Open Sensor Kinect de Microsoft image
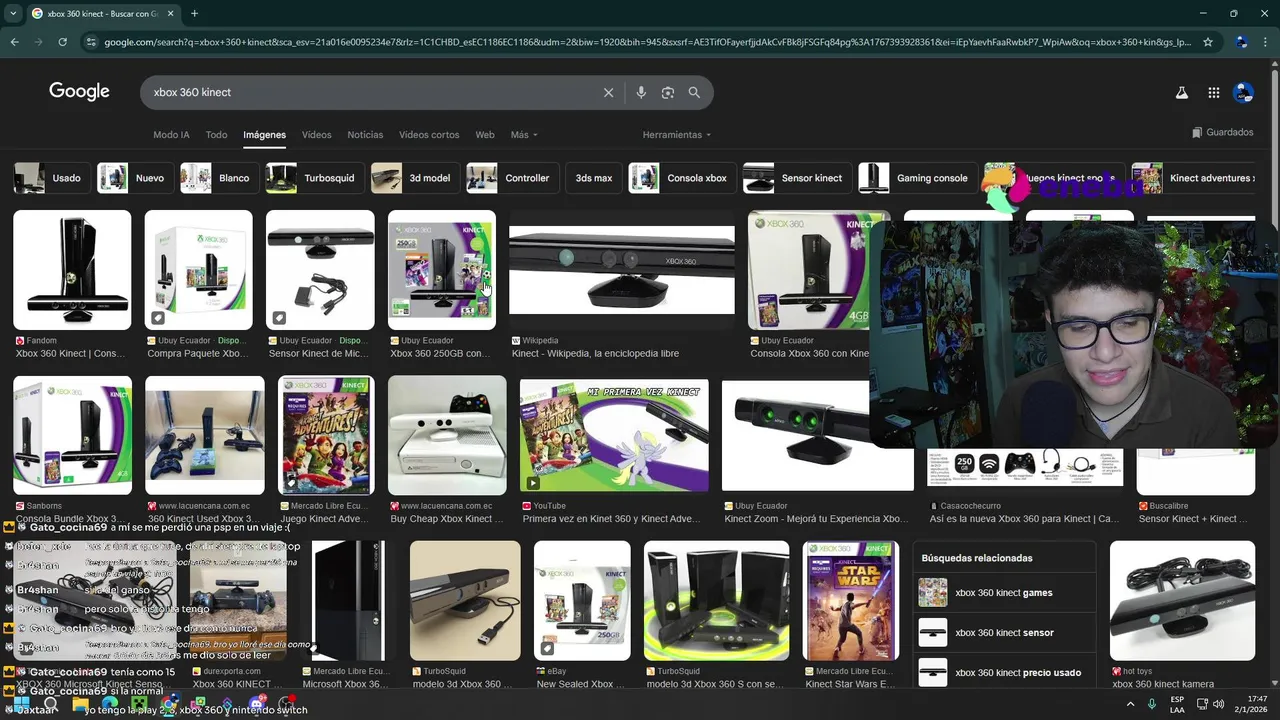Screen dimensions: 1280x720 pyautogui.click(x=320, y=270)
